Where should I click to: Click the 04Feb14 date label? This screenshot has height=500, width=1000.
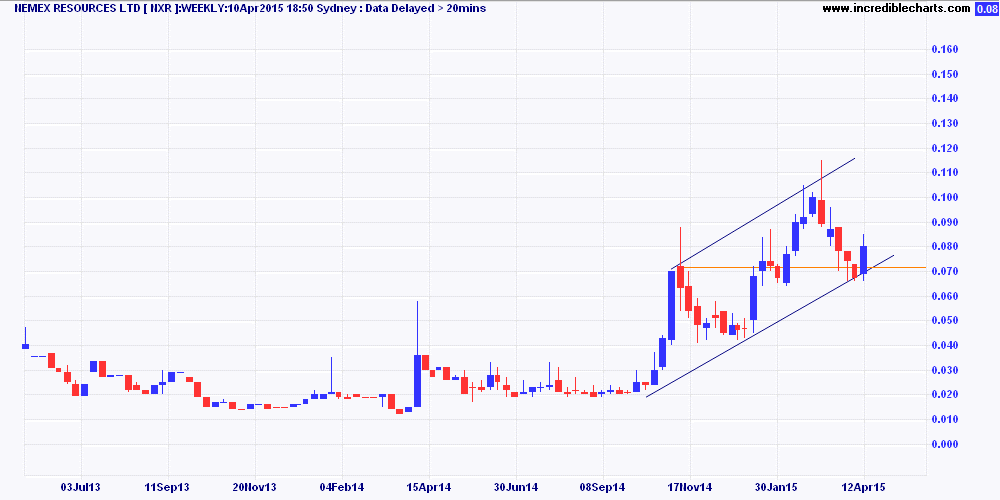(341, 488)
